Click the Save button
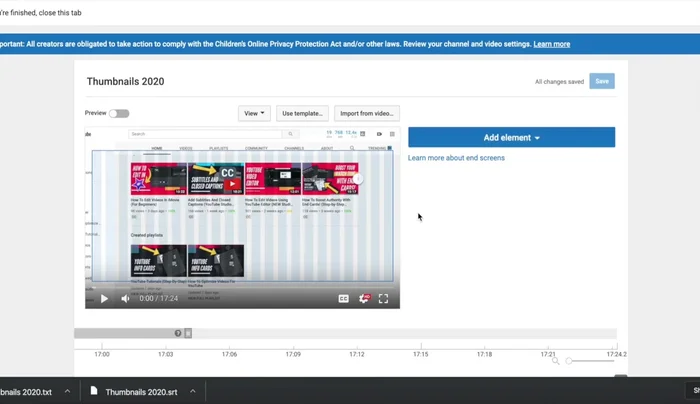 coord(602,81)
